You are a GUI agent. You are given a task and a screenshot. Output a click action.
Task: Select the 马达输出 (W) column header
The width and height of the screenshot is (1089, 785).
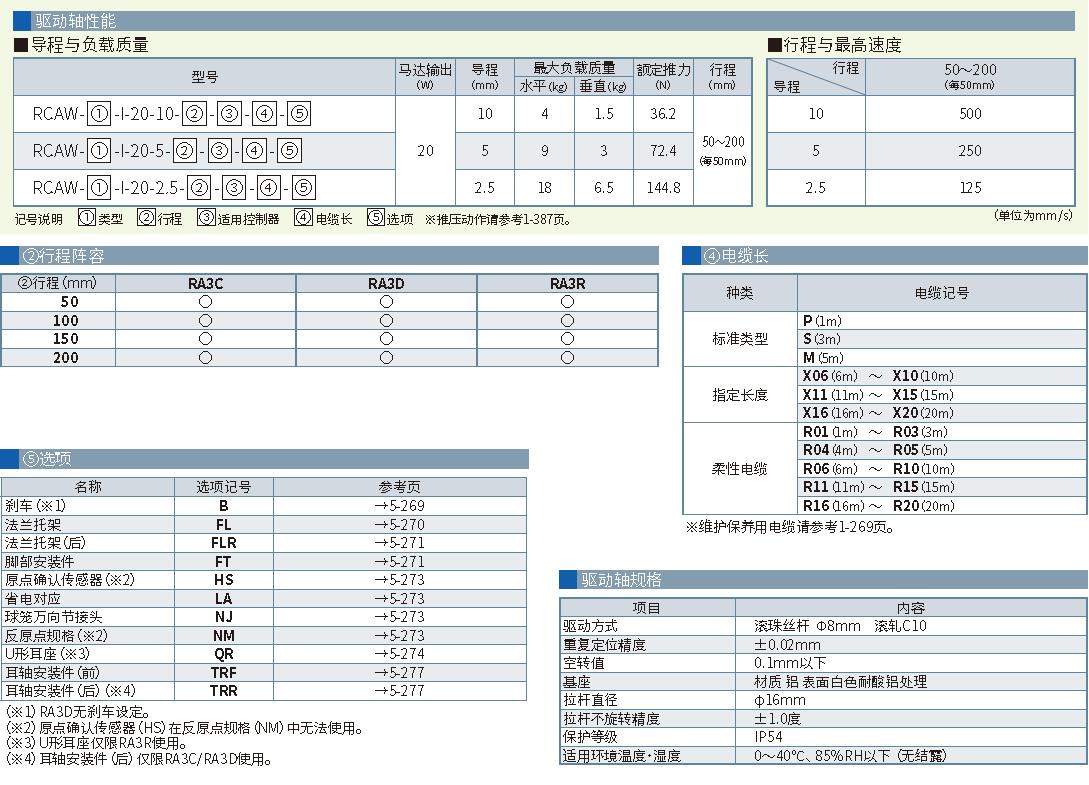tap(425, 76)
